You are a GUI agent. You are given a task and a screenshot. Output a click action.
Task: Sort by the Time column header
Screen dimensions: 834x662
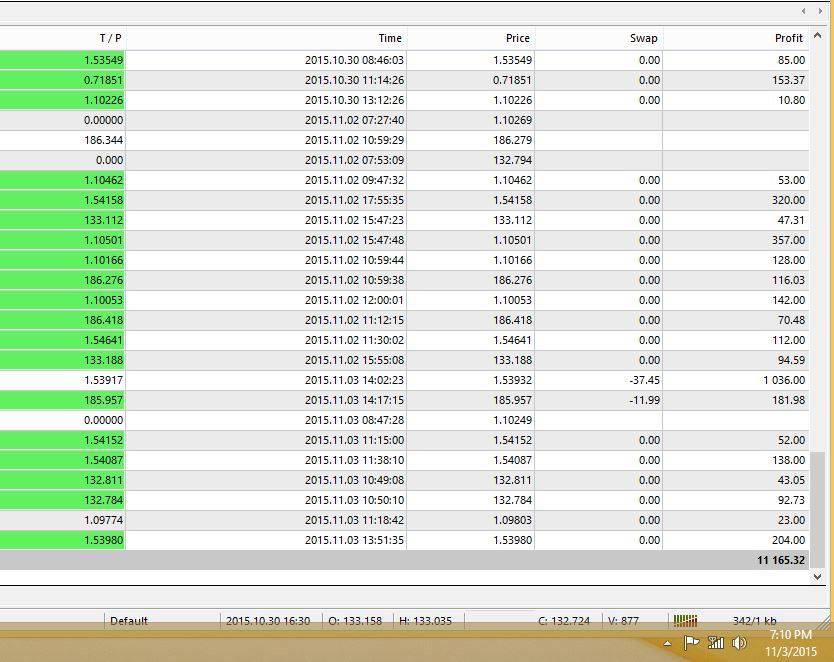click(x=390, y=38)
